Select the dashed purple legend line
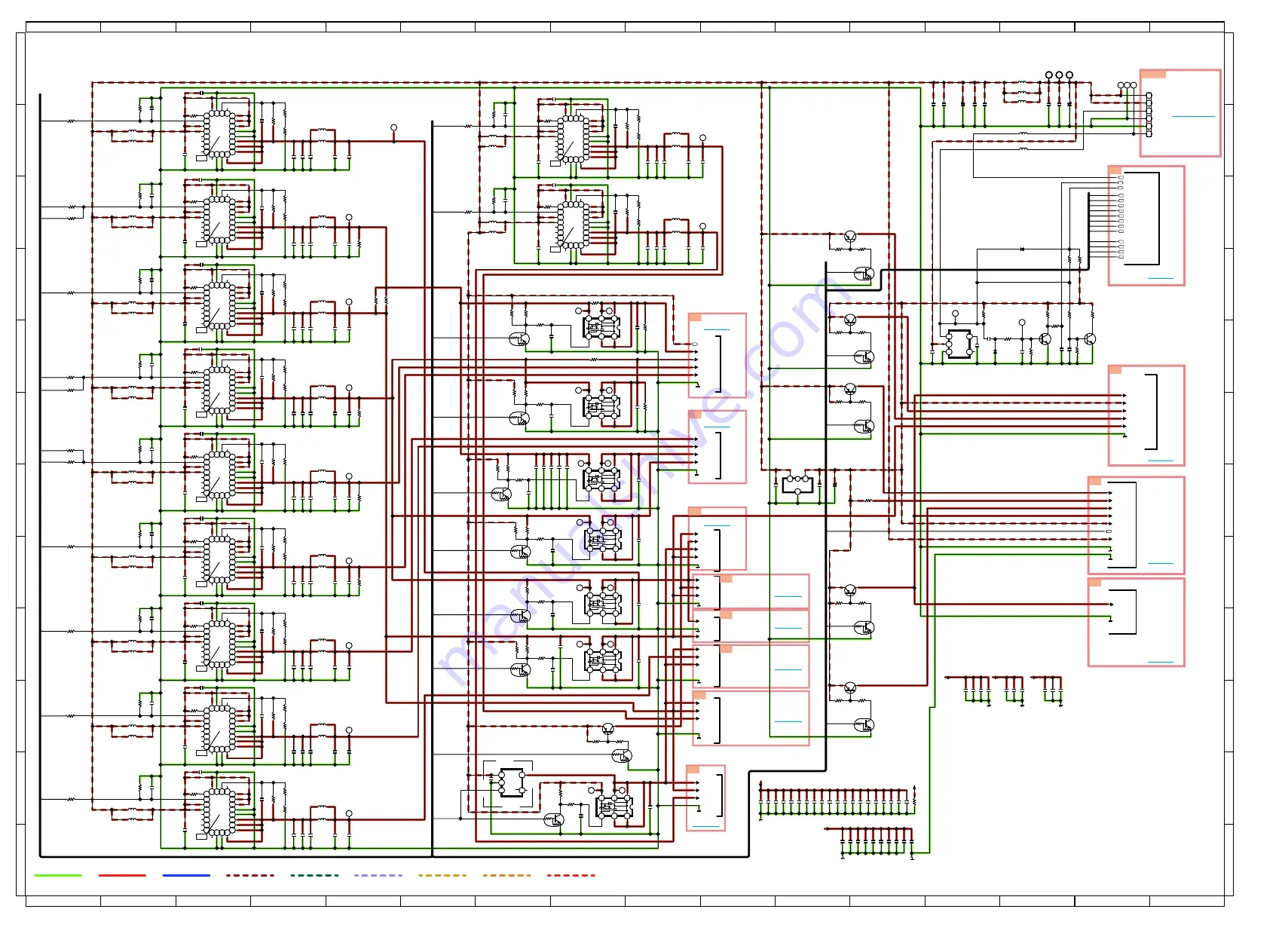Image resolution: width=1282 pixels, height=952 pixels. click(378, 875)
